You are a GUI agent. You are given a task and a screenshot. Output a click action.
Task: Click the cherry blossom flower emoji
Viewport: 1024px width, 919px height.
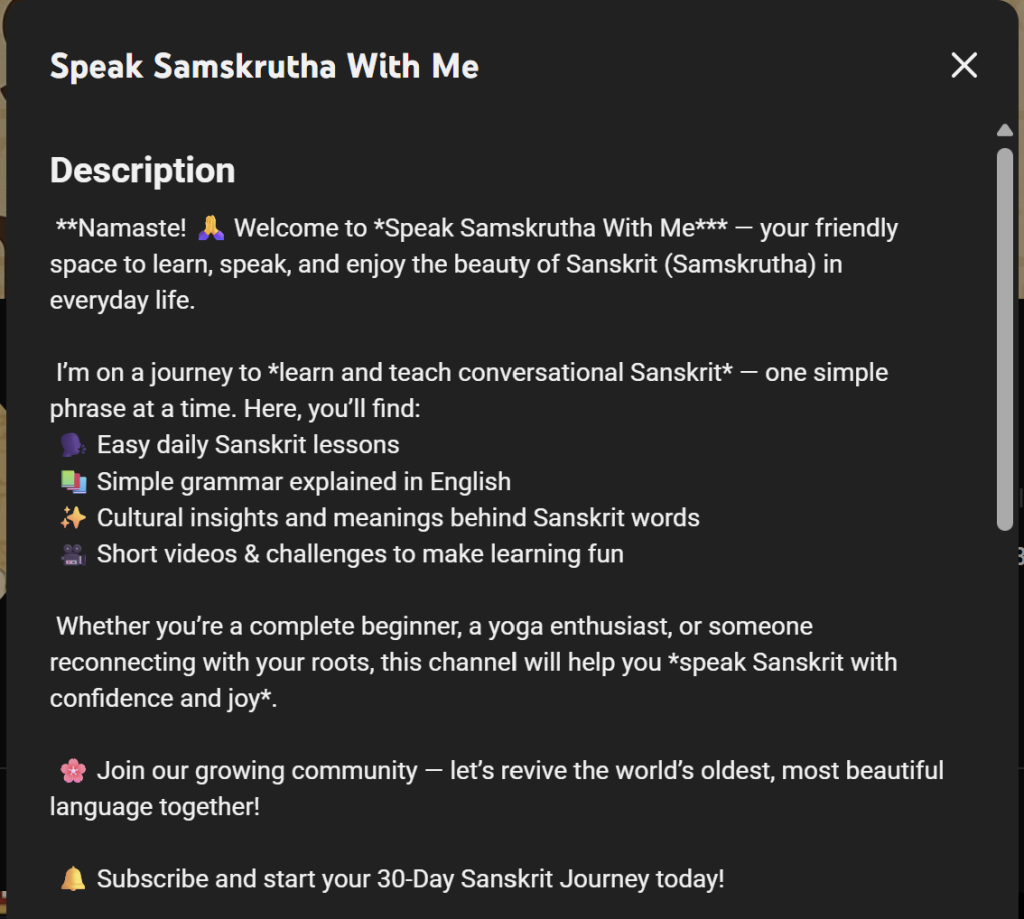click(73, 771)
